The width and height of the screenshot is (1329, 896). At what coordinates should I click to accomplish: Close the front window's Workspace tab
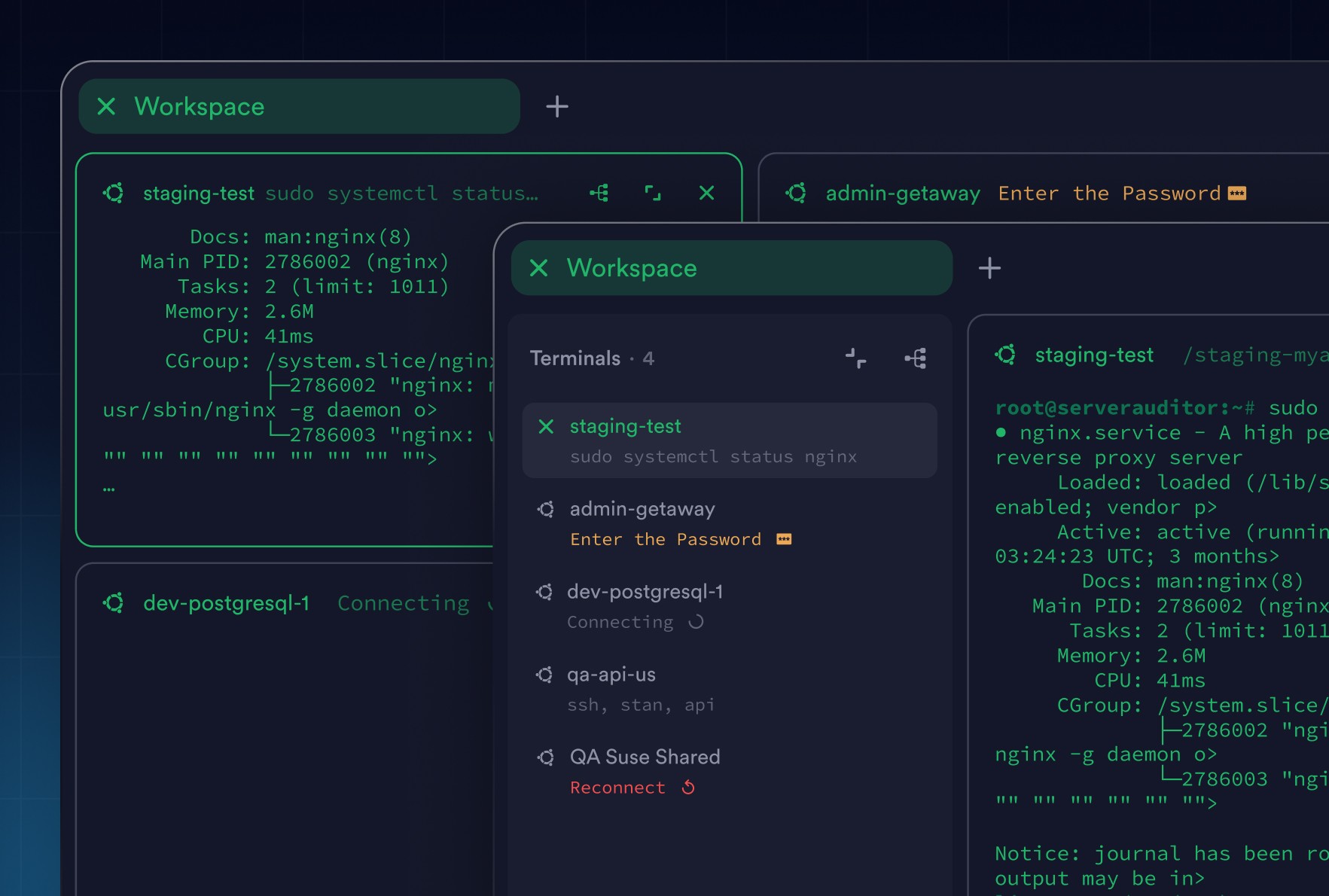pyautogui.click(x=538, y=267)
